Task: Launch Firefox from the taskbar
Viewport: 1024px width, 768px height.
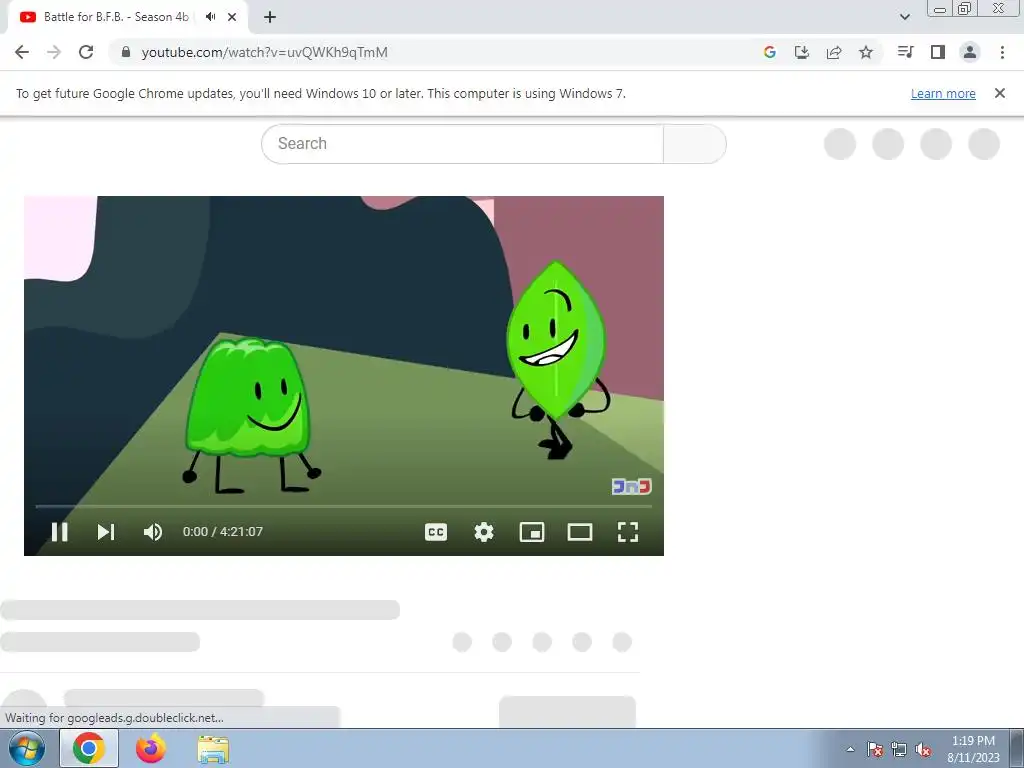Action: point(151,748)
